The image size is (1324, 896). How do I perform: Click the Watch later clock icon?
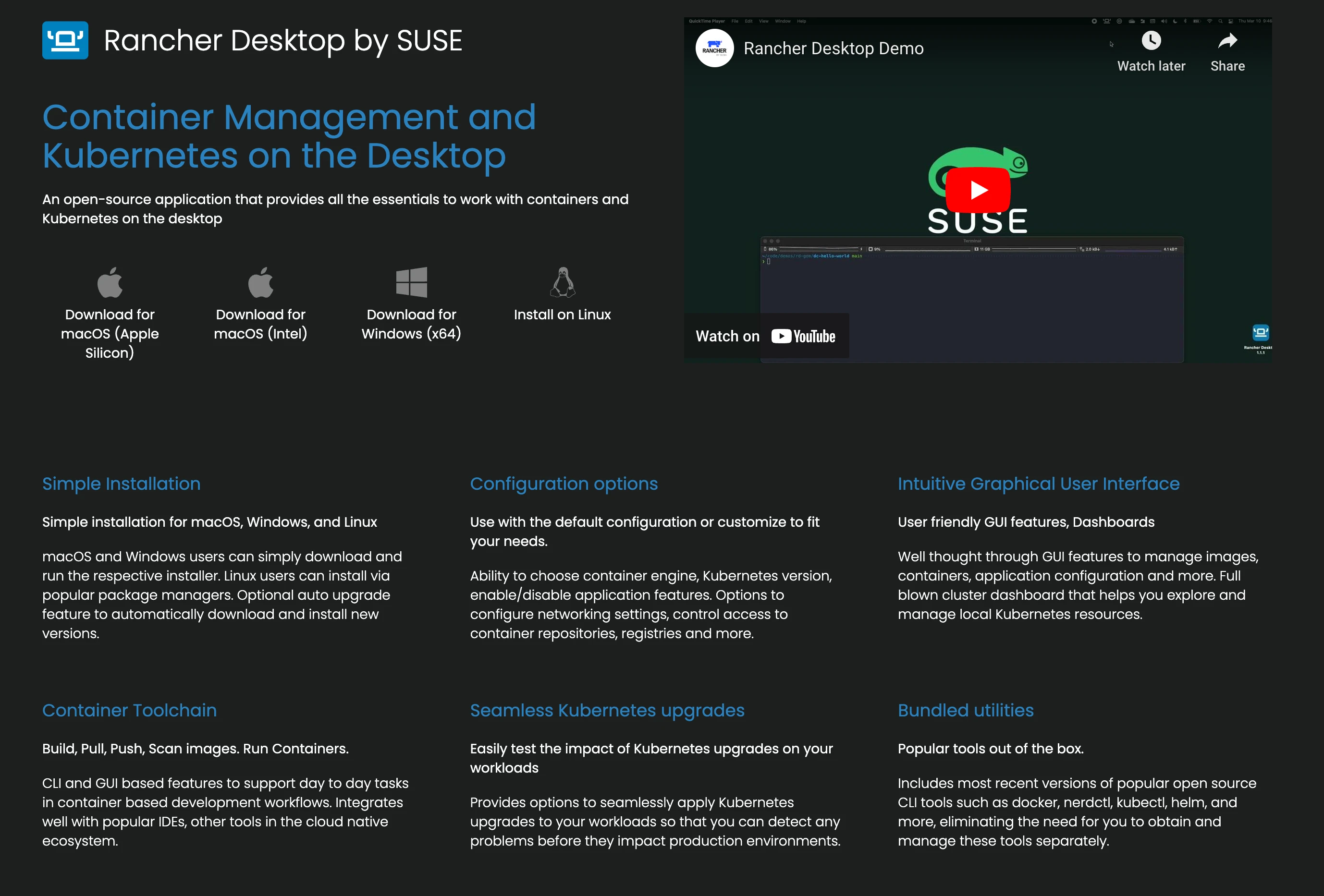(1151, 41)
